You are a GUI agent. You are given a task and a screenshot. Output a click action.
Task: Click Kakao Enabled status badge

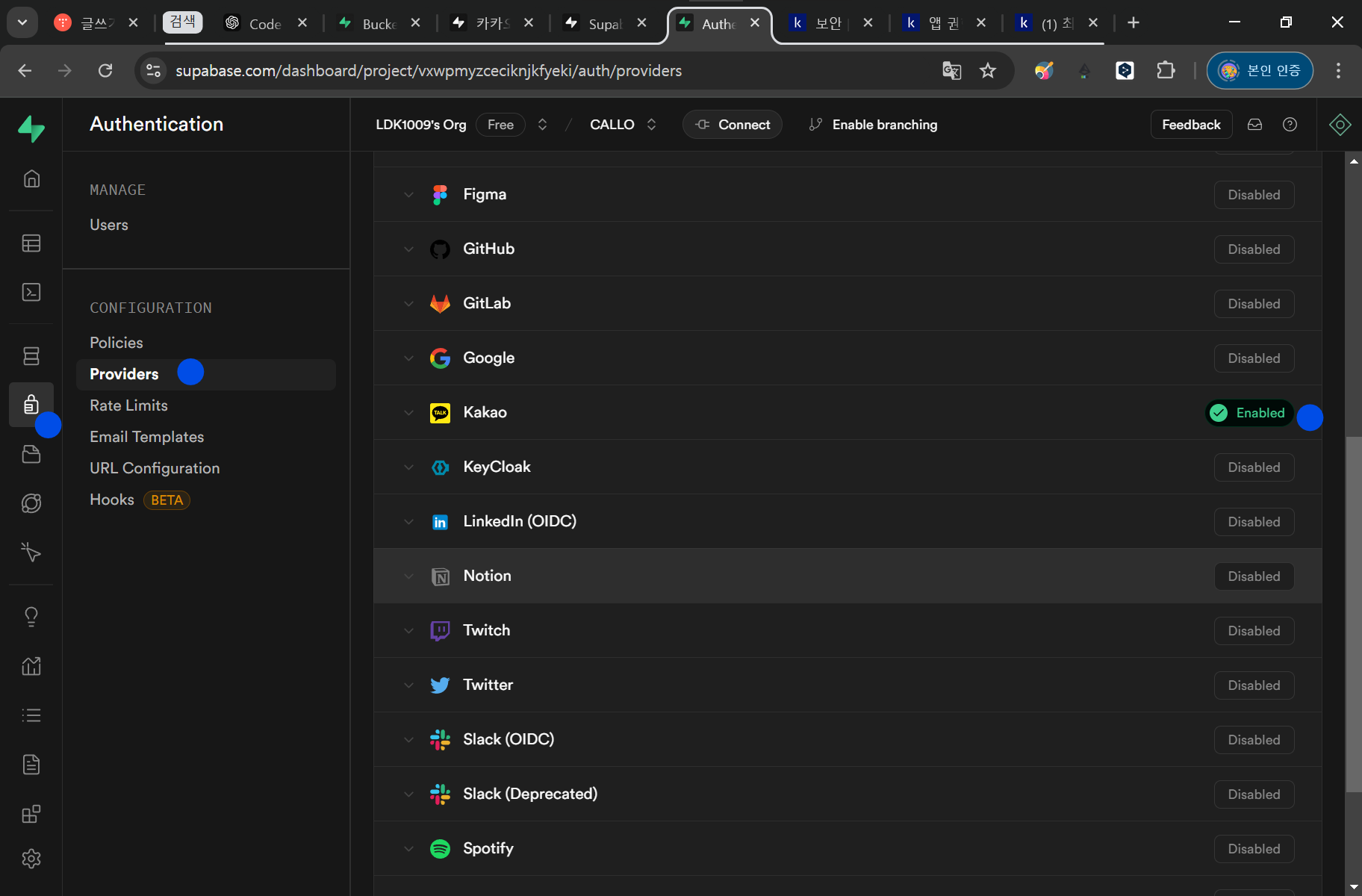pos(1249,413)
